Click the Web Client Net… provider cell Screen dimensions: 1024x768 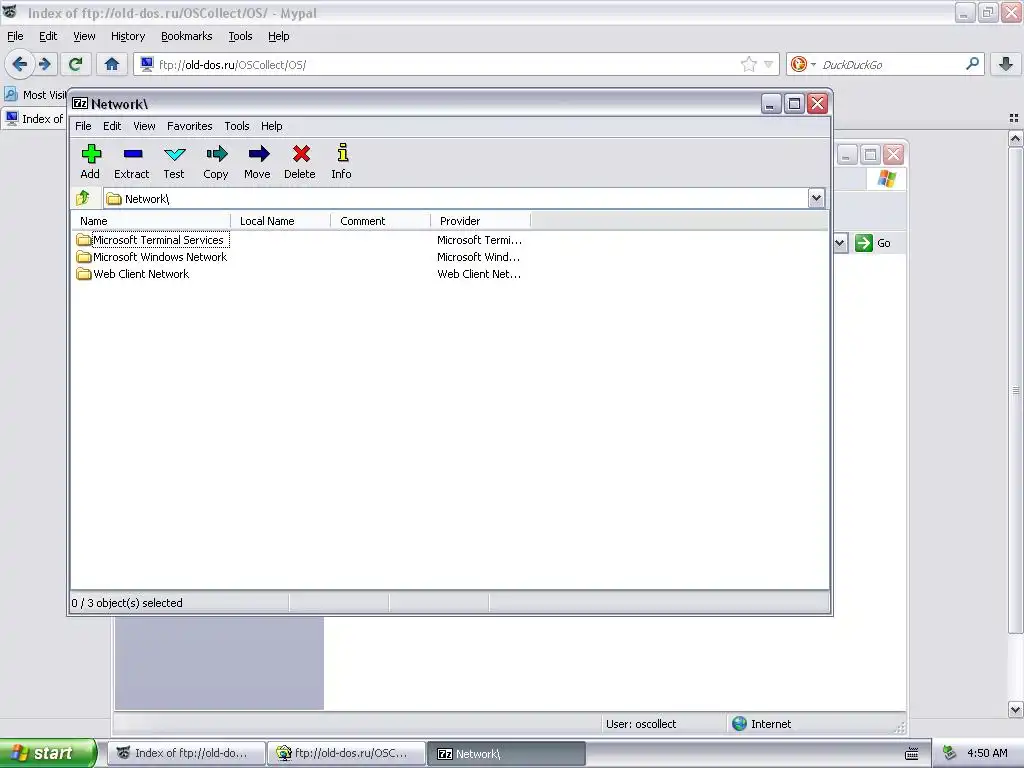pyautogui.click(x=479, y=274)
